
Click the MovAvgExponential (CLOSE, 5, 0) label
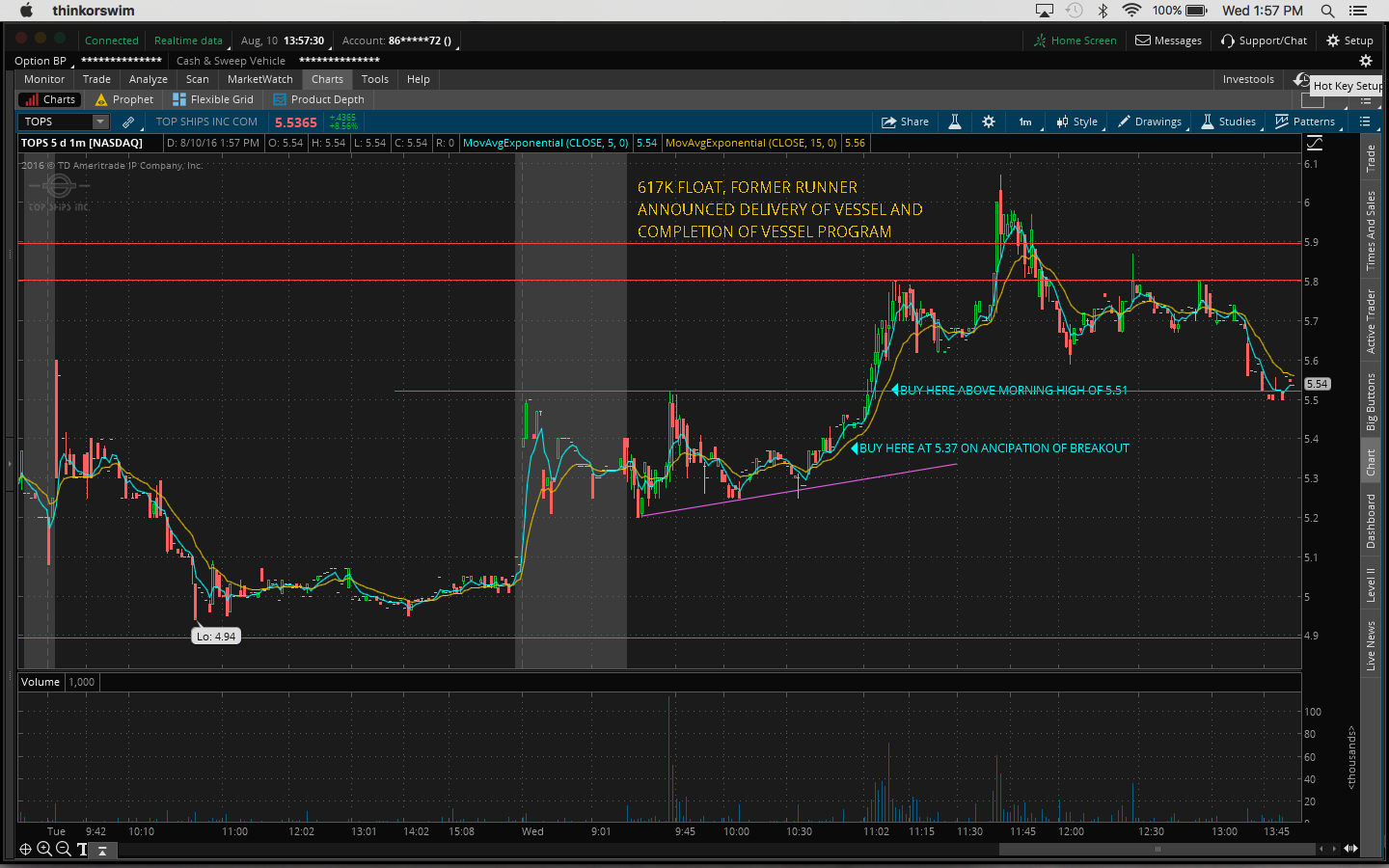(x=546, y=143)
